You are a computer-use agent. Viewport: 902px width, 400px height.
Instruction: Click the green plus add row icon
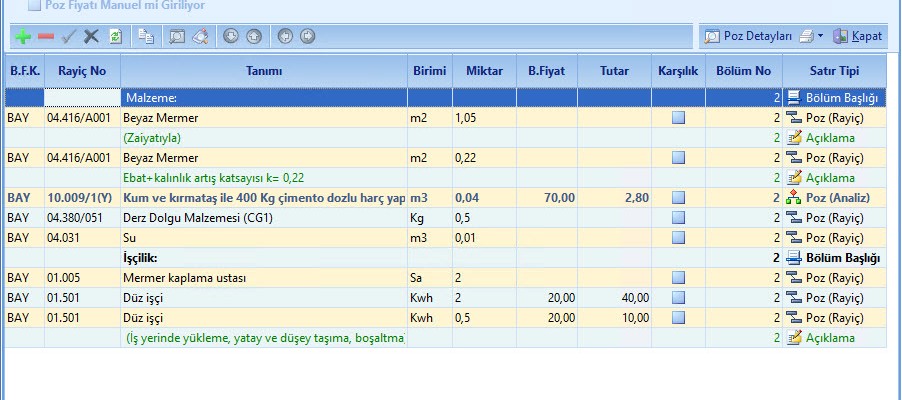[x=23, y=36]
